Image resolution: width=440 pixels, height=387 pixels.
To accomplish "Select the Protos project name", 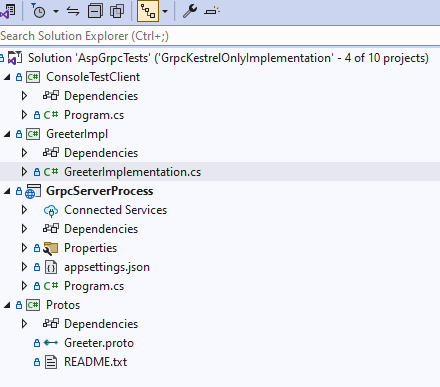I will click(63, 305).
